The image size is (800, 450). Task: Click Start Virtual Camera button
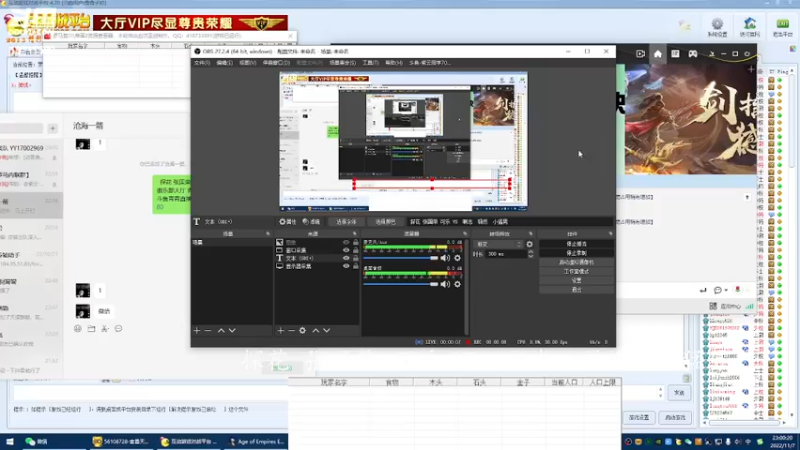point(577,262)
